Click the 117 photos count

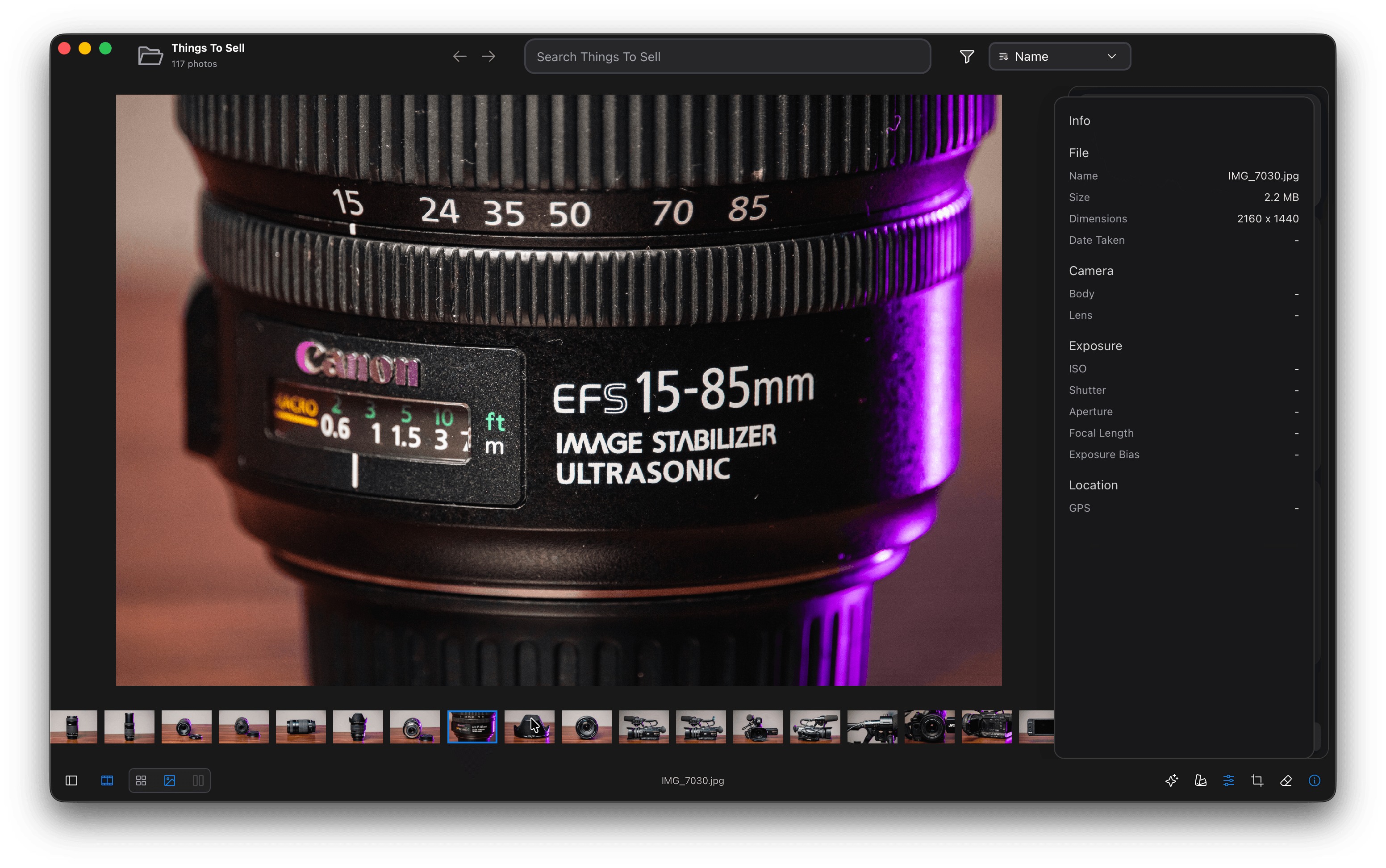coord(194,64)
